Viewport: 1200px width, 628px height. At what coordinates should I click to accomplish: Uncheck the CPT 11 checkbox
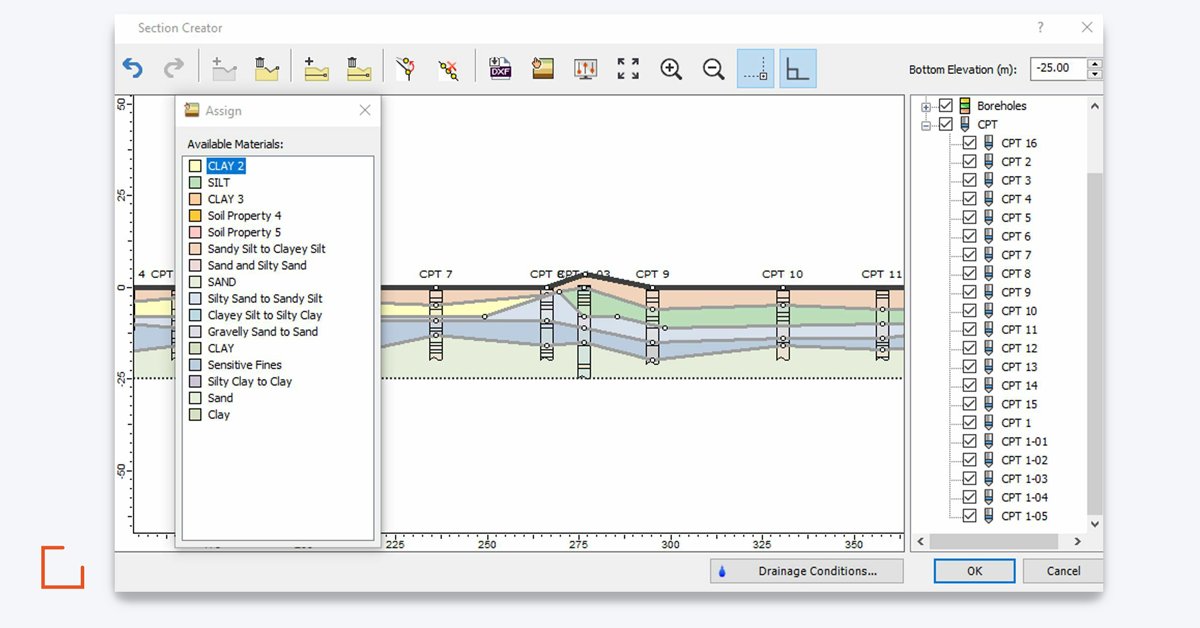(968, 330)
